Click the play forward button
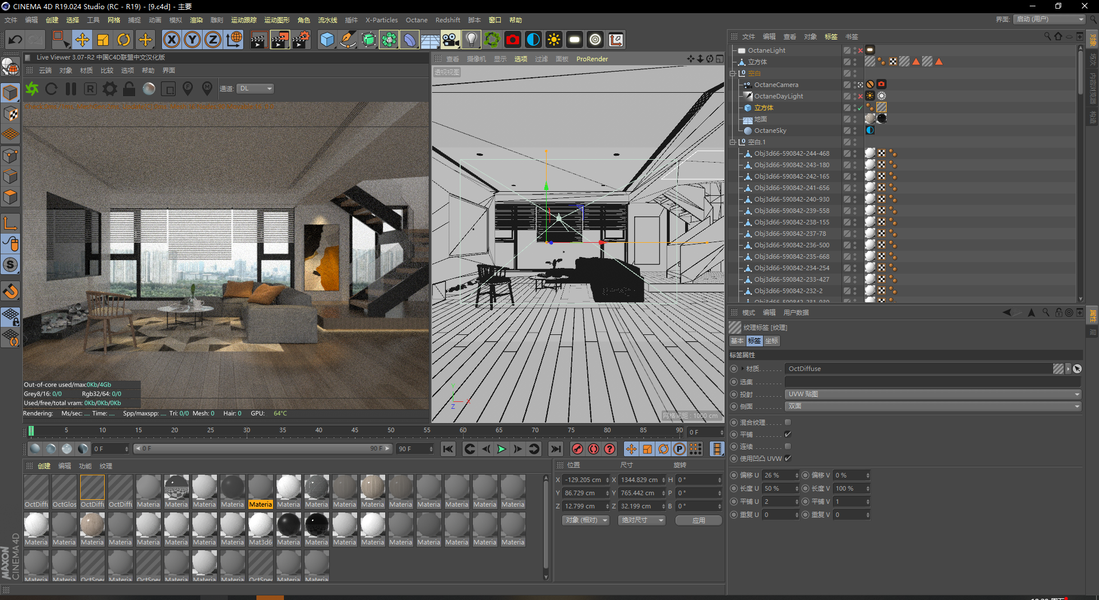 pos(501,449)
